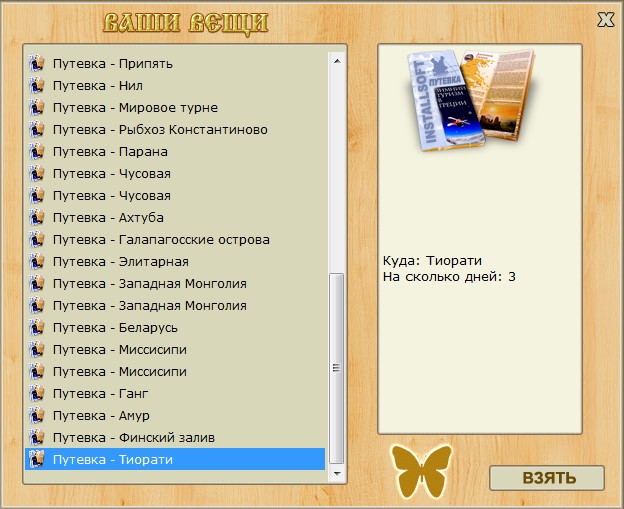The height and width of the screenshot is (509, 624).
Task: Click the voucher icon beside Припять
Action: click(x=37, y=64)
